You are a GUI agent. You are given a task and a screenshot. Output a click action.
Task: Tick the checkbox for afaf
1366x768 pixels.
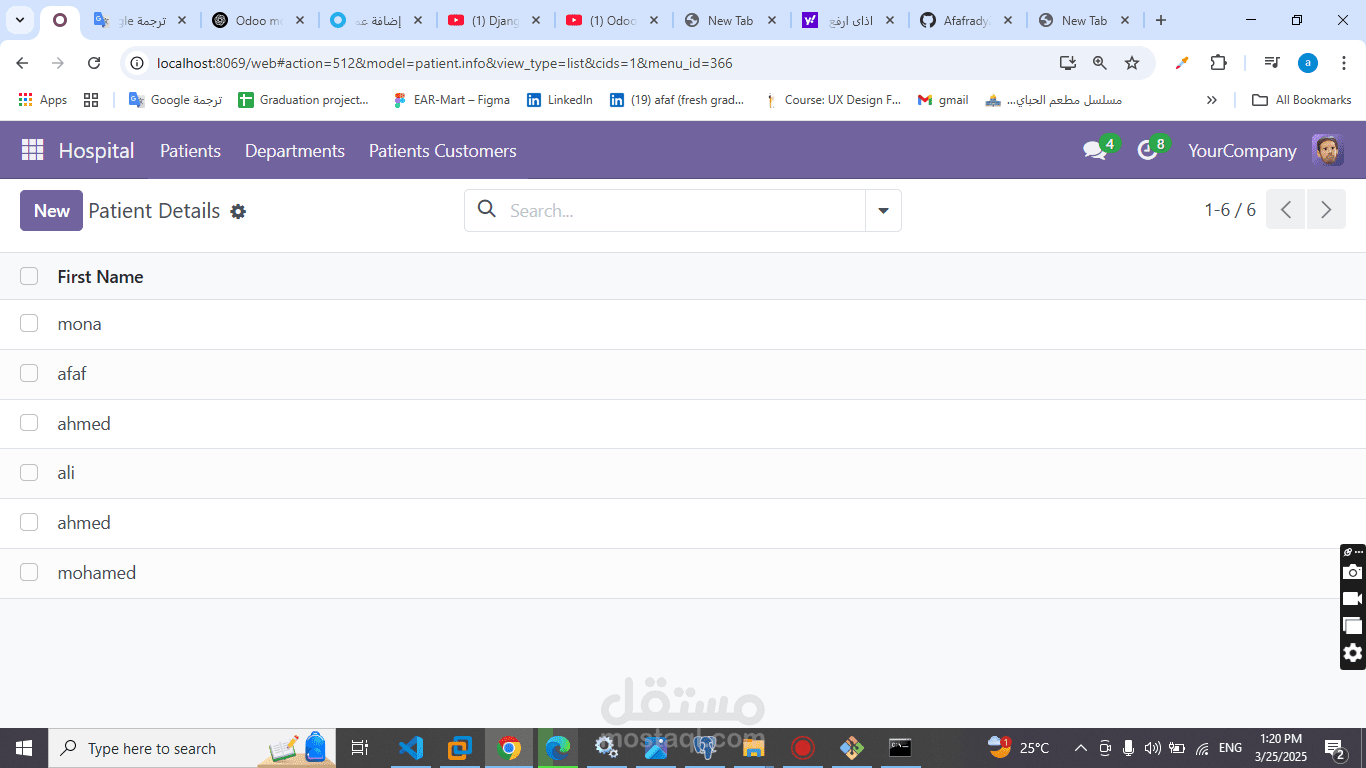(x=29, y=373)
